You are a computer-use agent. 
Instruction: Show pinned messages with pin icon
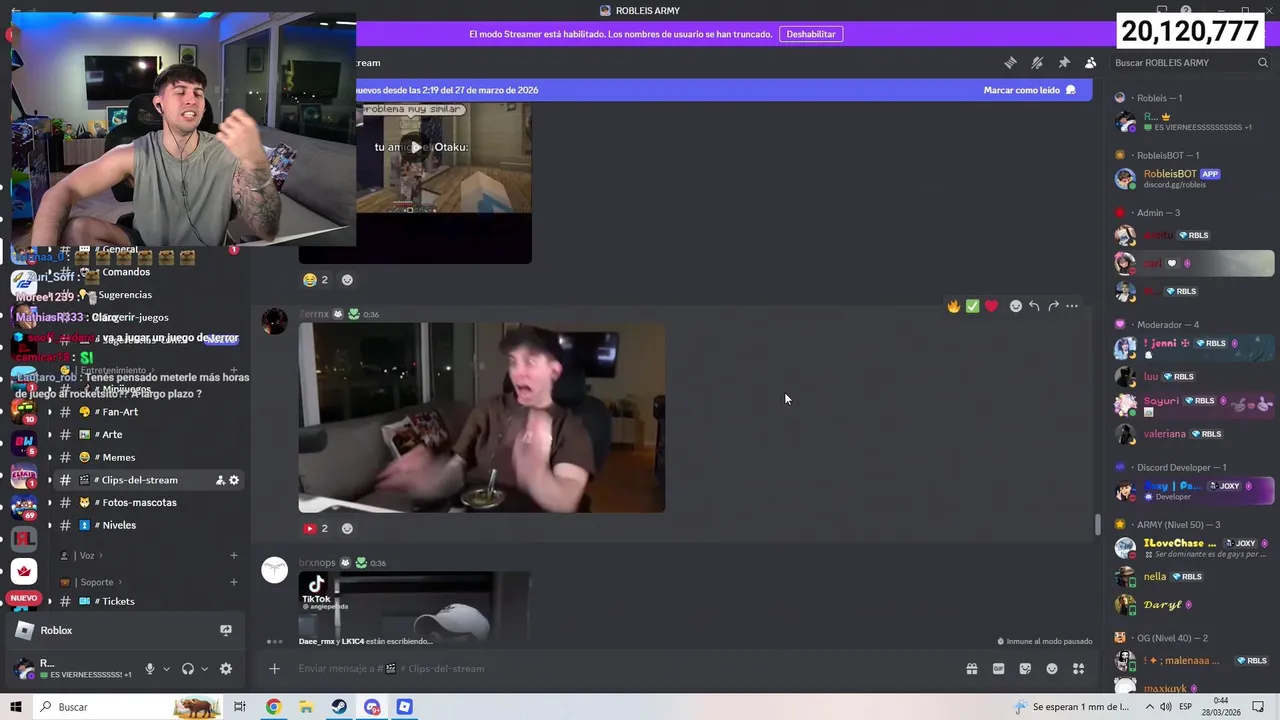1064,62
